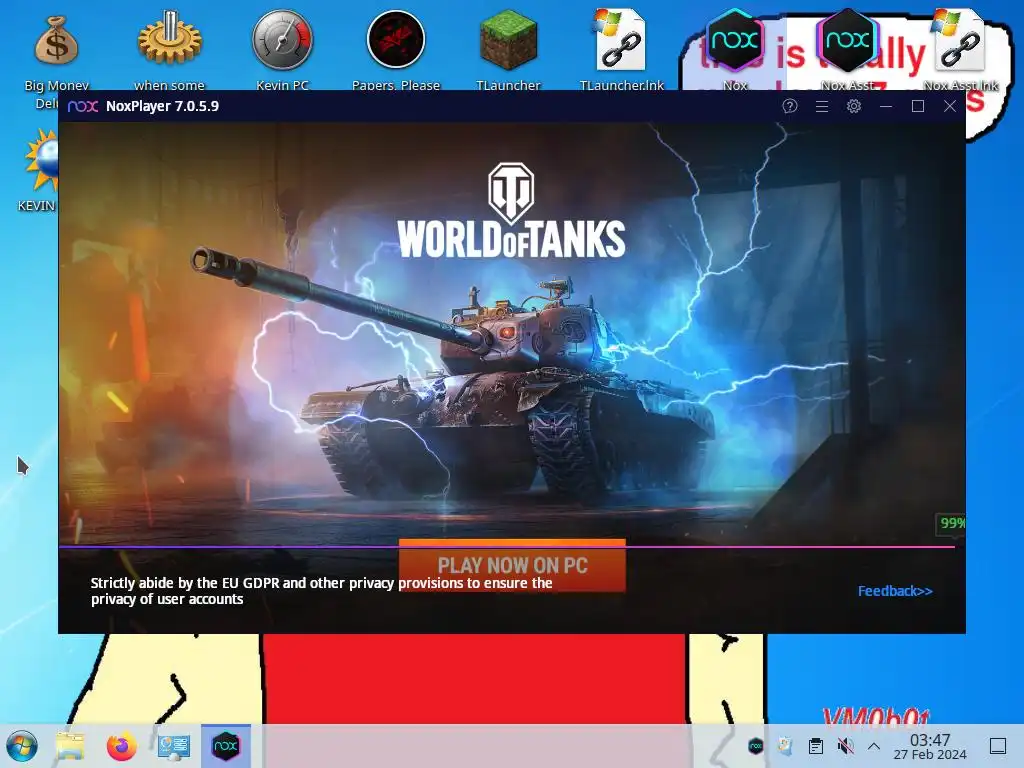
Task: Click the tray icon right of the Nox tray icon
Action: click(x=785, y=746)
